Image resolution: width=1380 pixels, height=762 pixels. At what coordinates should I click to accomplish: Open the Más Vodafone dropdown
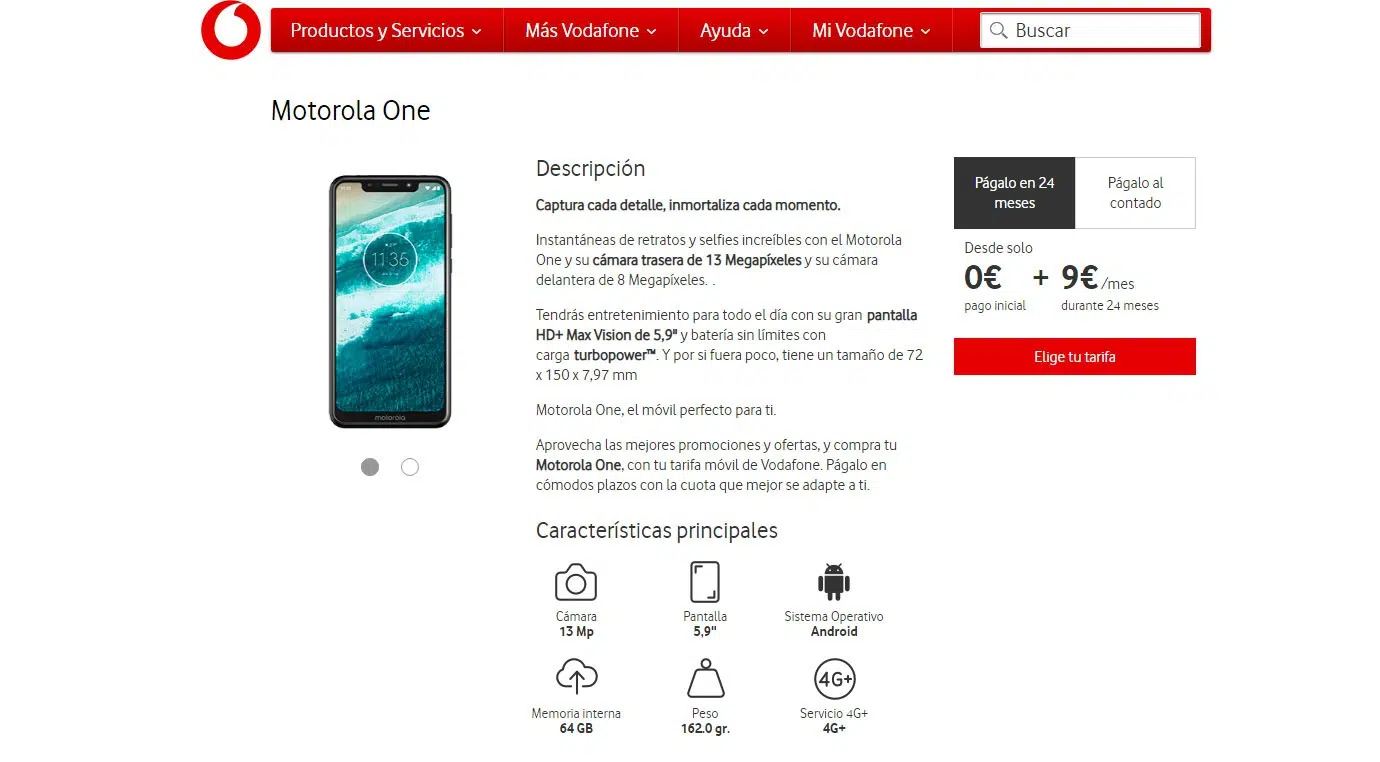(591, 31)
